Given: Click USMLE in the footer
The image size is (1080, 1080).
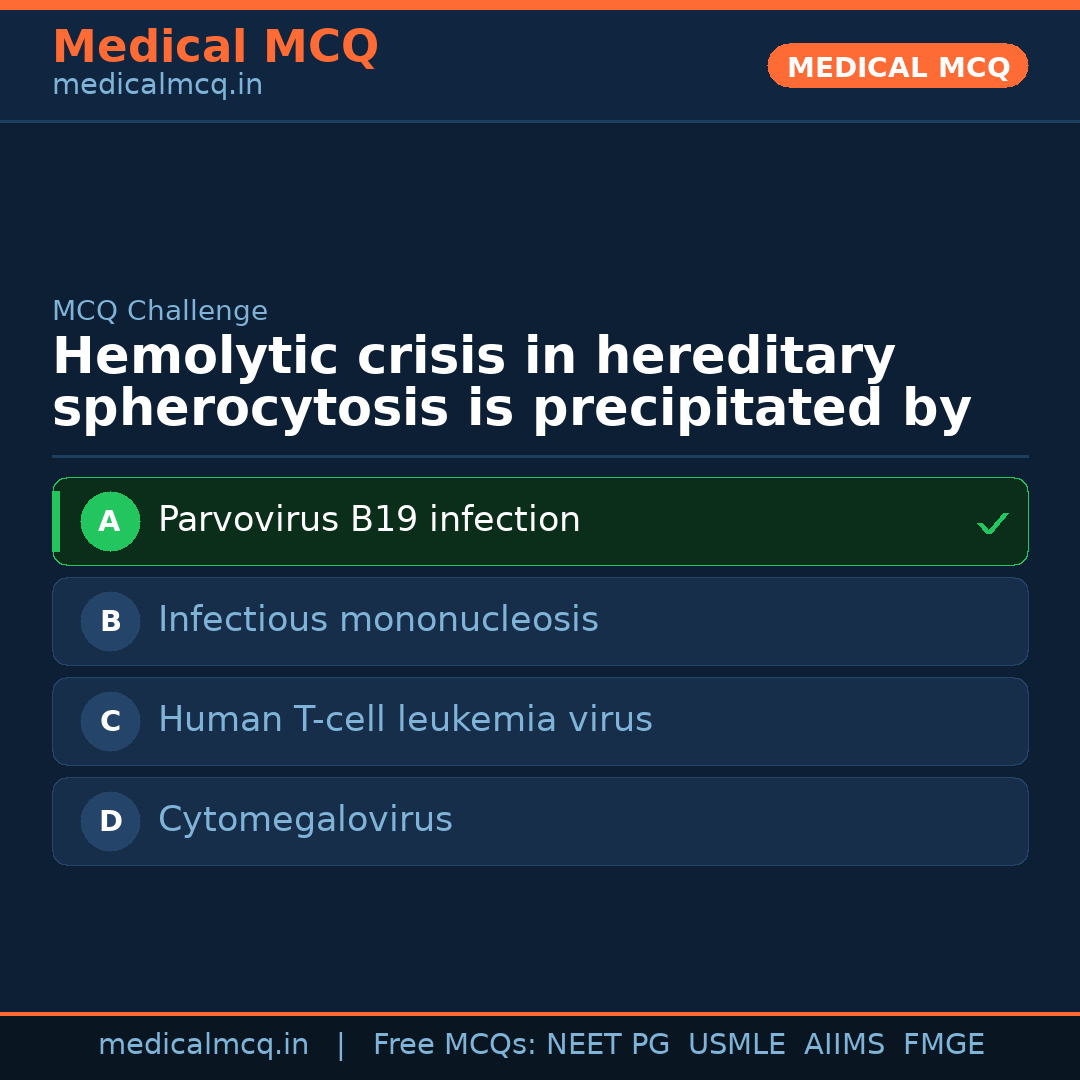Looking at the screenshot, I should (736, 1045).
